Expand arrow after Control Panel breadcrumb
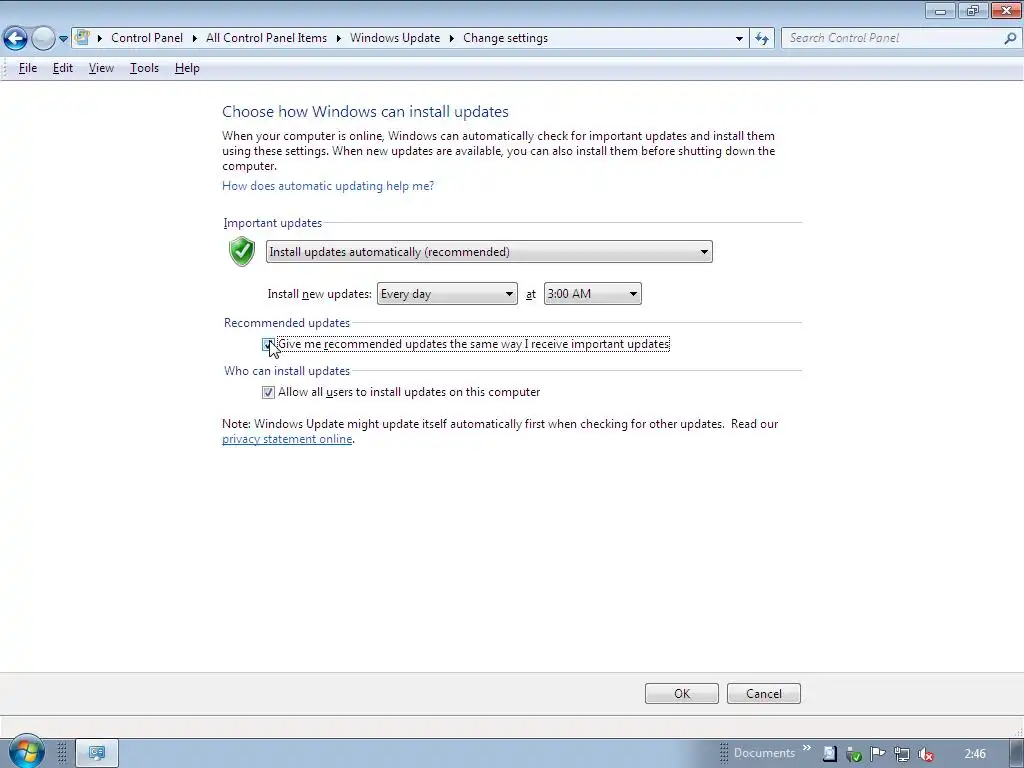This screenshot has width=1024, height=768. (x=195, y=39)
